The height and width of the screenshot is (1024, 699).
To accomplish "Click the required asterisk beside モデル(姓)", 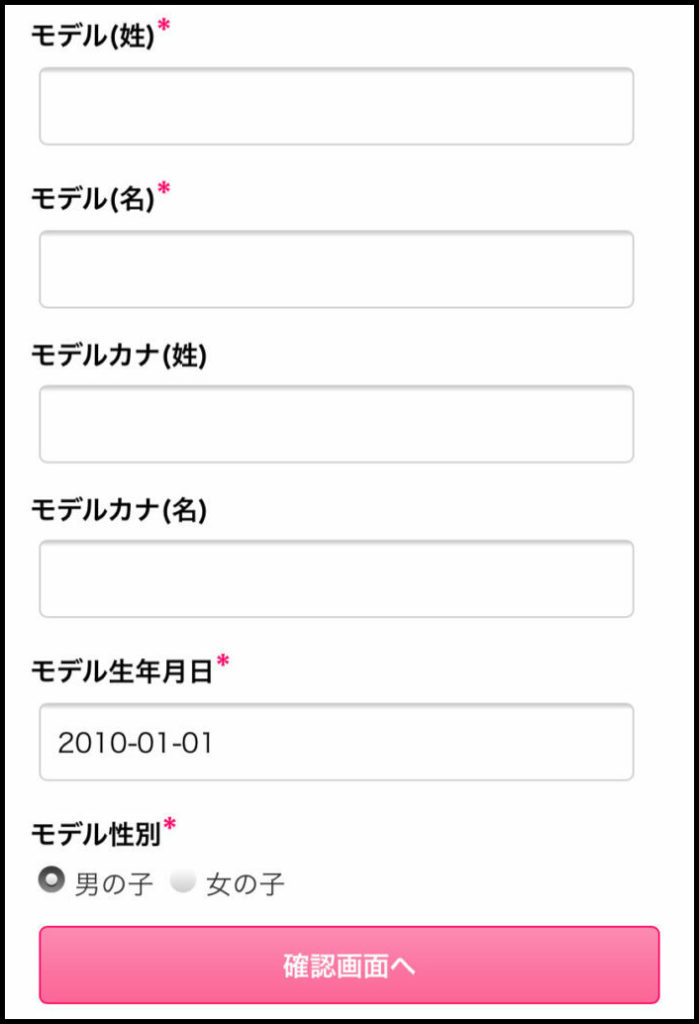I will pyautogui.click(x=164, y=25).
